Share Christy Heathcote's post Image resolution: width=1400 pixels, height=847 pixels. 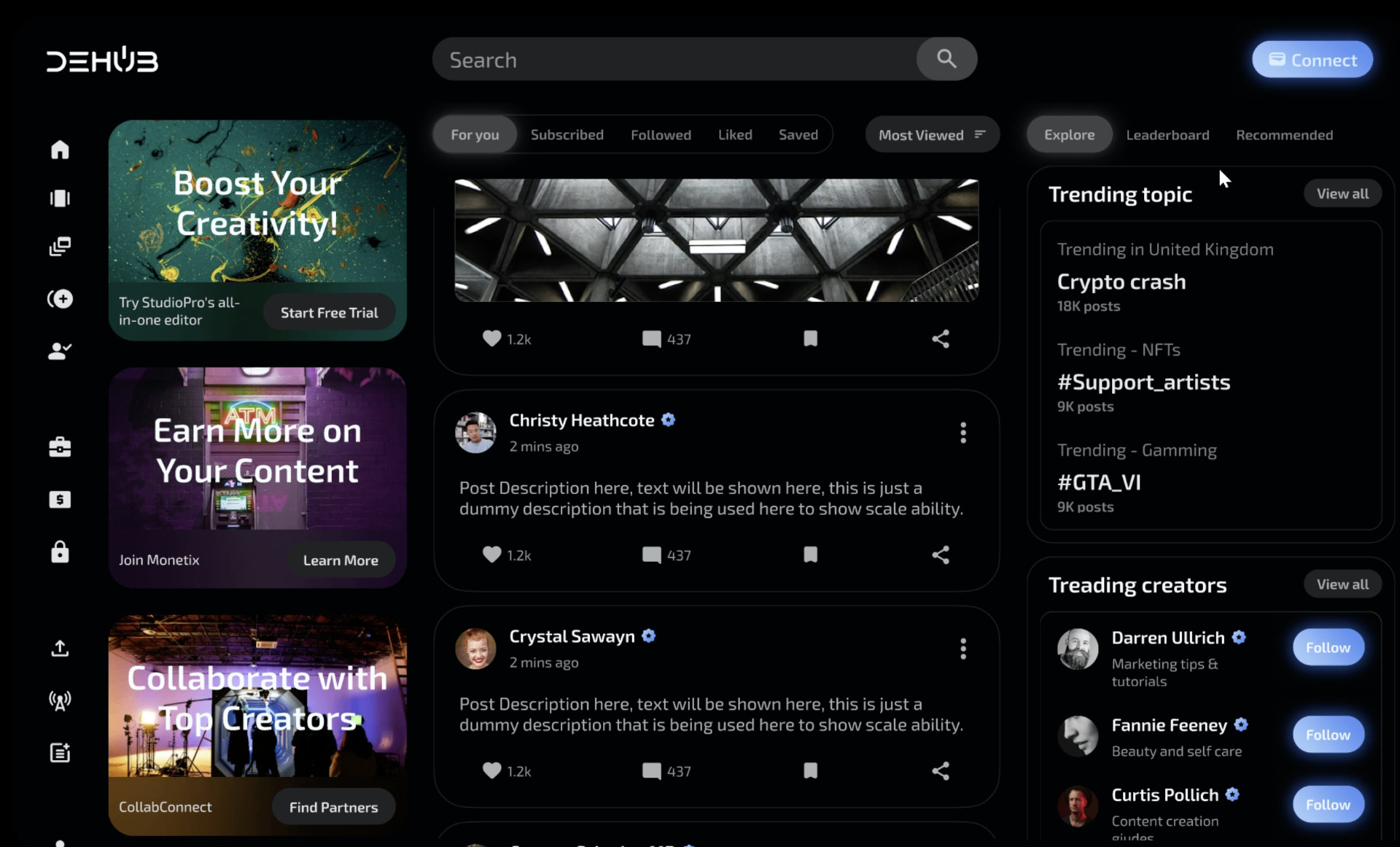[x=941, y=554]
